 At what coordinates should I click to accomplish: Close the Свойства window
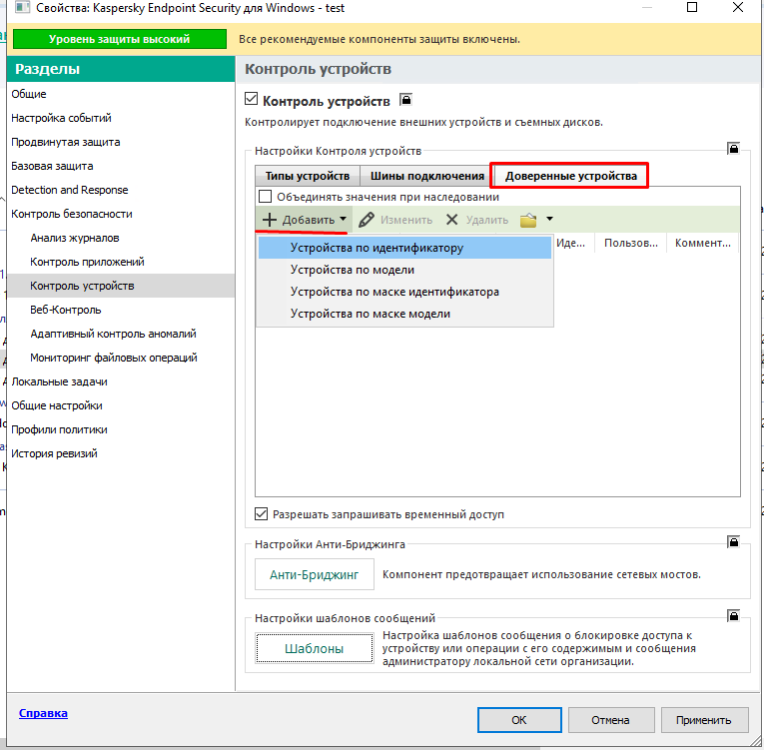tap(738, 7)
